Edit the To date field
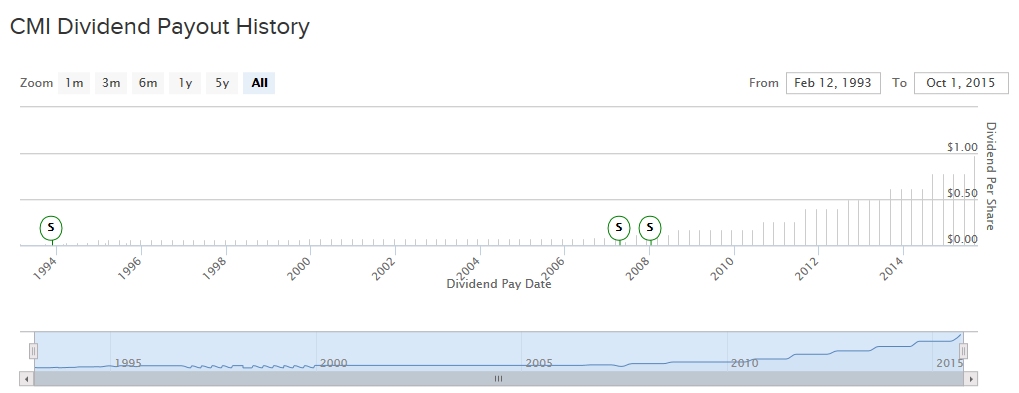Viewport: 1019px width, 393px height. pyautogui.click(x=961, y=83)
